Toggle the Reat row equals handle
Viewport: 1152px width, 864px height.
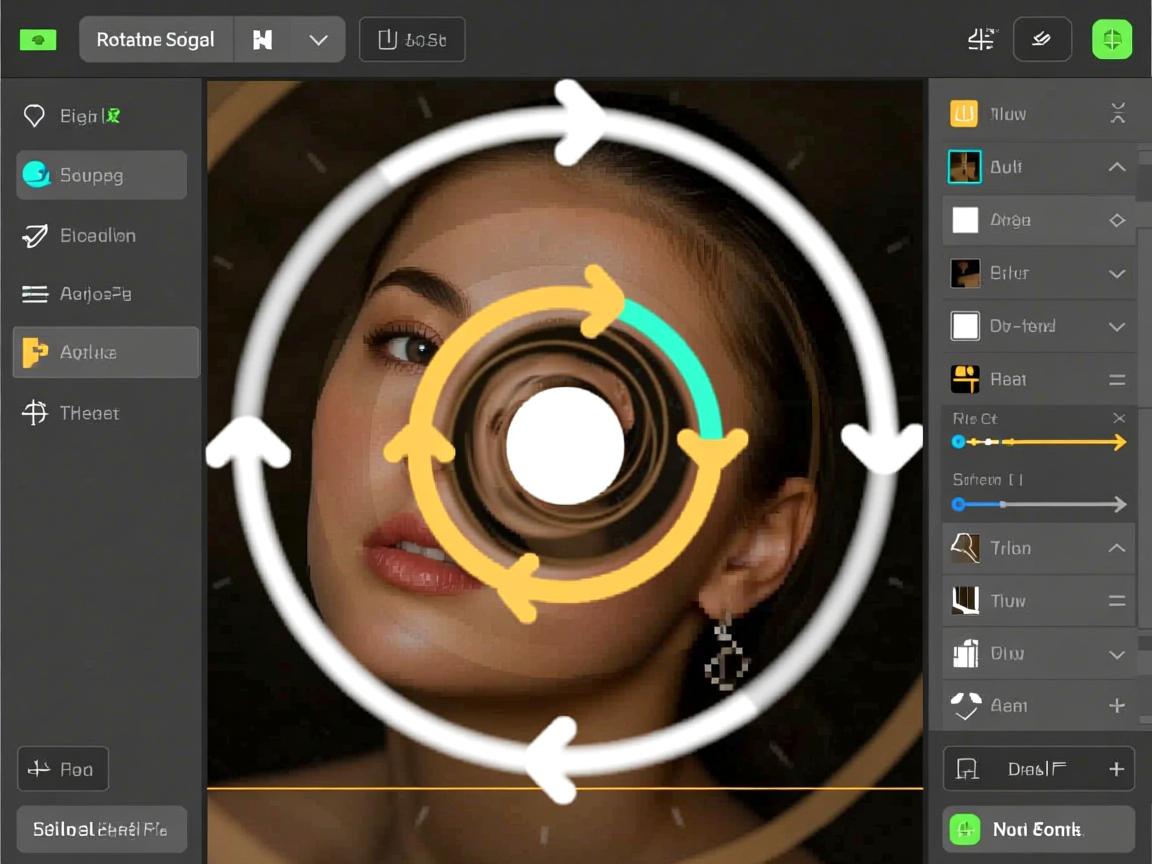tap(1117, 380)
